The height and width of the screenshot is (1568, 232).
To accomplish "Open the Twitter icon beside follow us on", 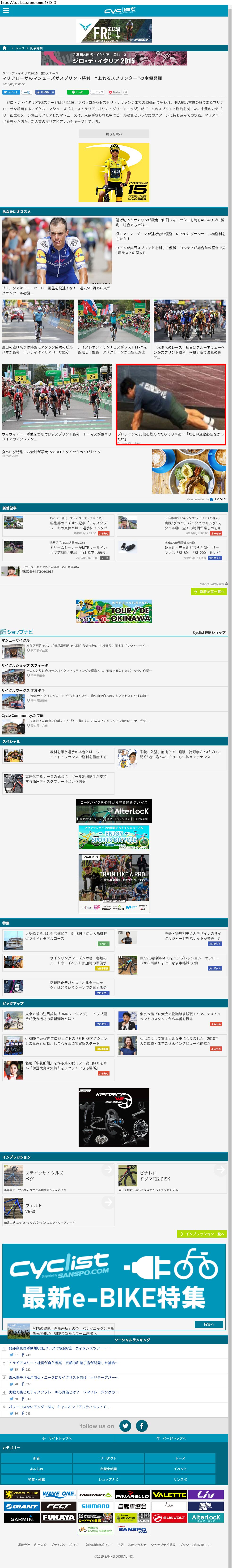I will point(125,1426).
